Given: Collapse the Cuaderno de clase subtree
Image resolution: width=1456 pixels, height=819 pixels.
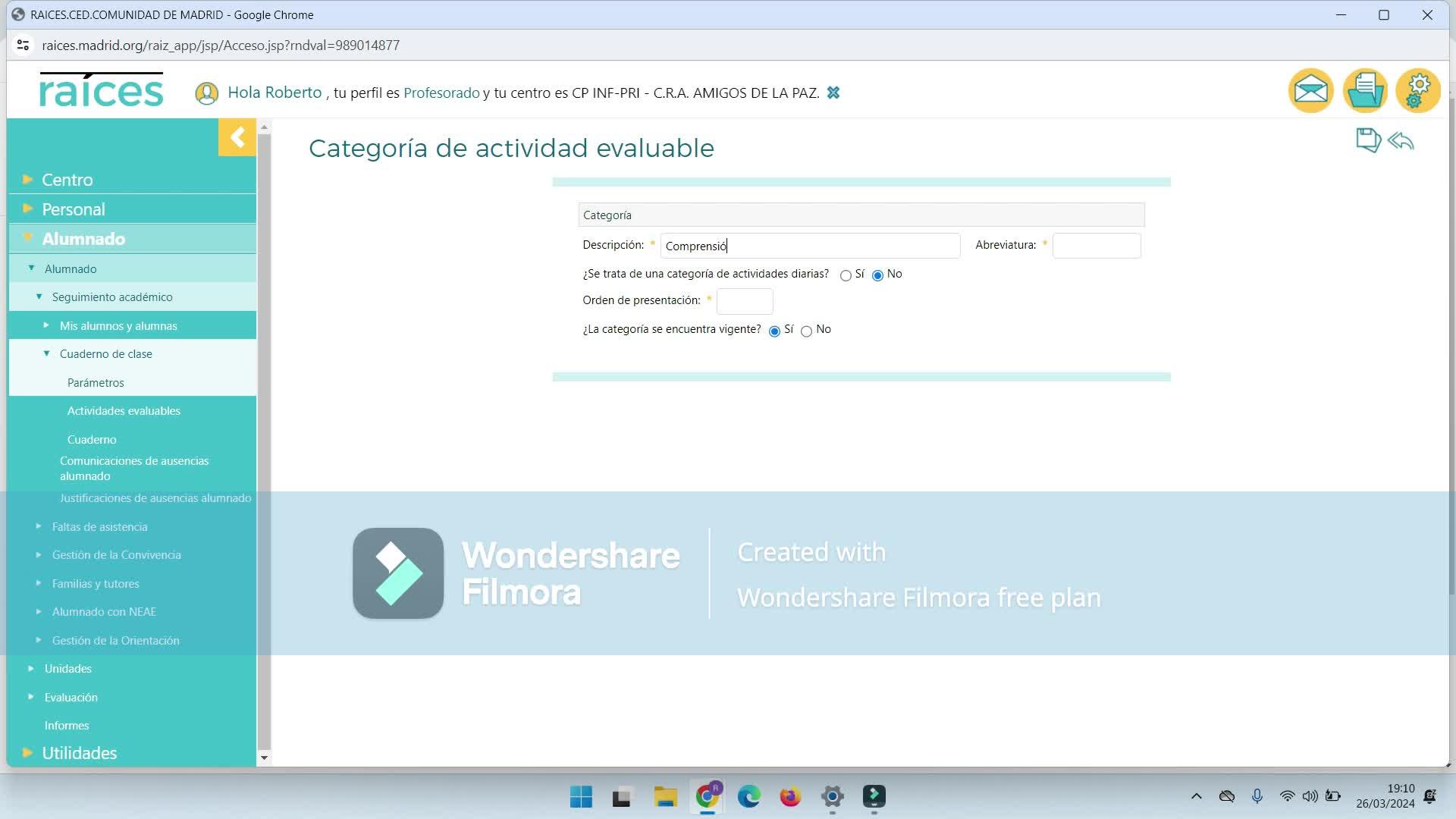Looking at the screenshot, I should [105, 354].
